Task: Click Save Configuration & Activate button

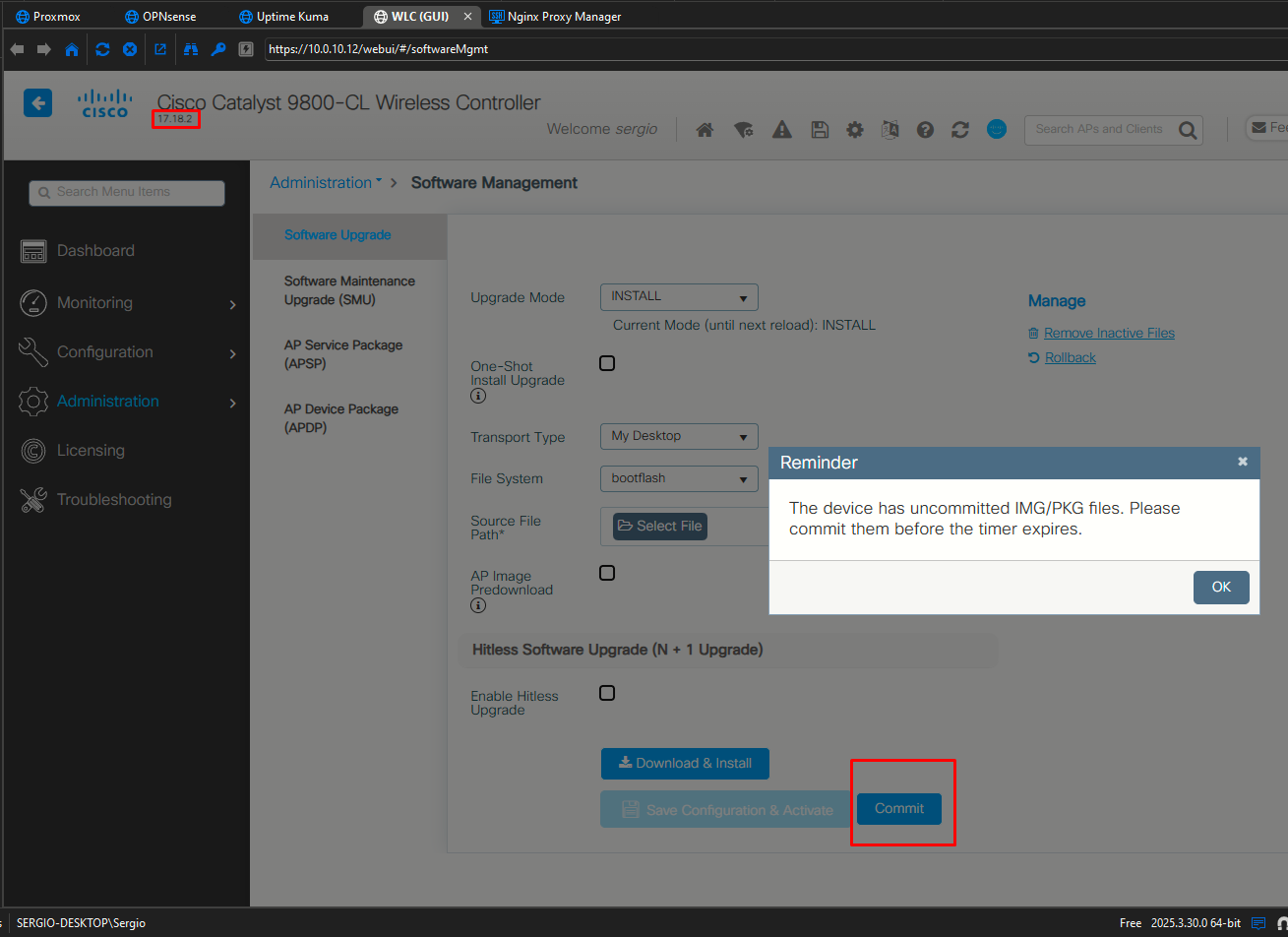Action: (x=727, y=810)
